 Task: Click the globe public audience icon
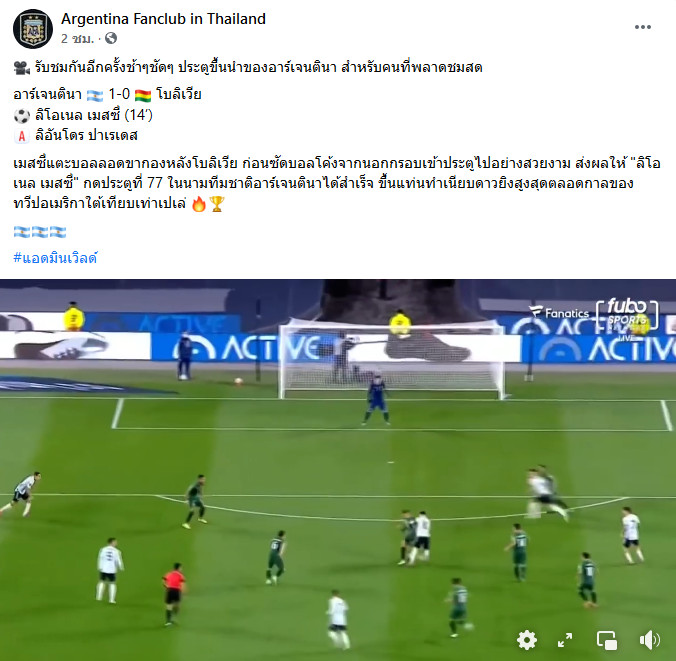pyautogui.click(x=111, y=38)
